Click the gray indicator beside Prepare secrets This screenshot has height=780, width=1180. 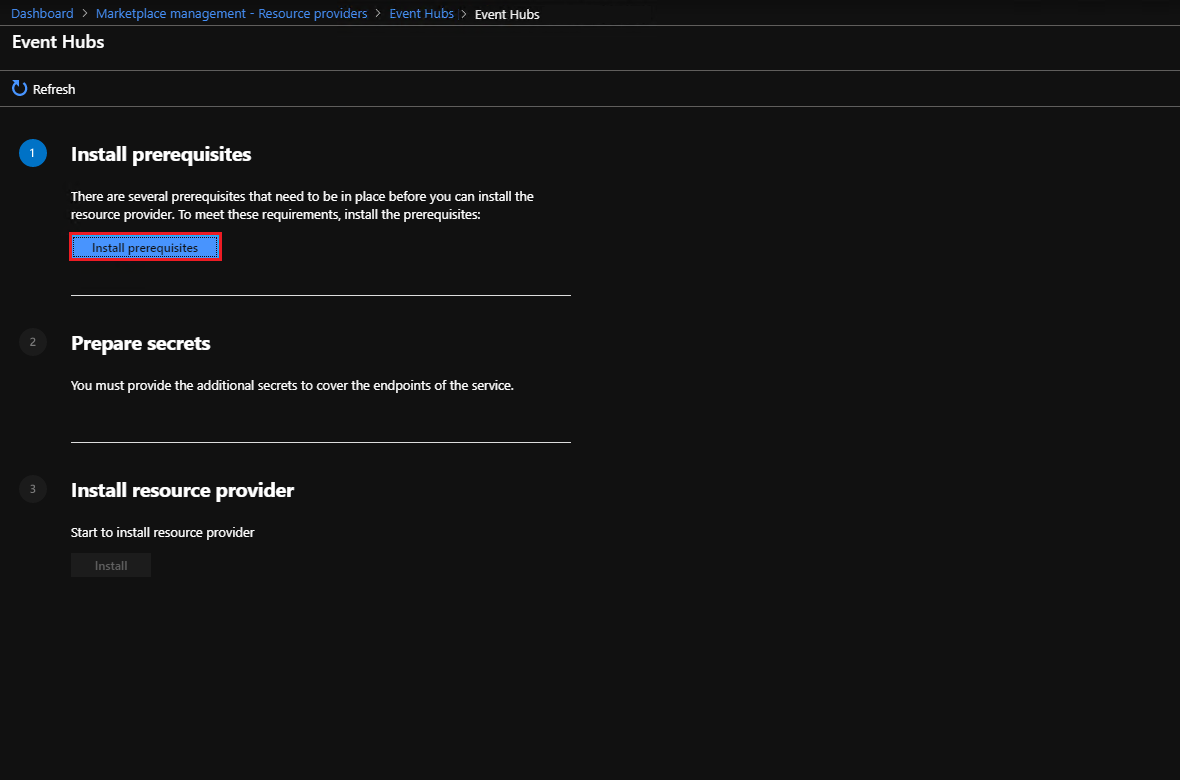click(32, 342)
